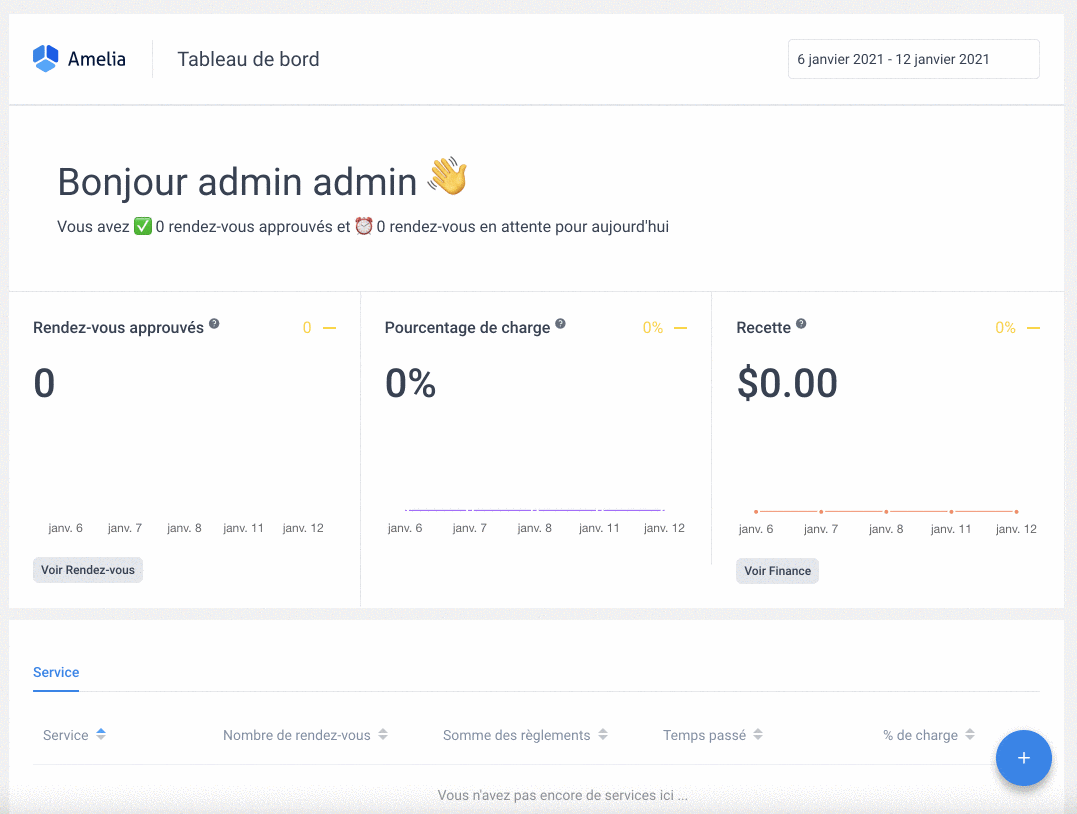The width and height of the screenshot is (1077, 814).
Task: Sort by Service column arrows
Action: 101,734
